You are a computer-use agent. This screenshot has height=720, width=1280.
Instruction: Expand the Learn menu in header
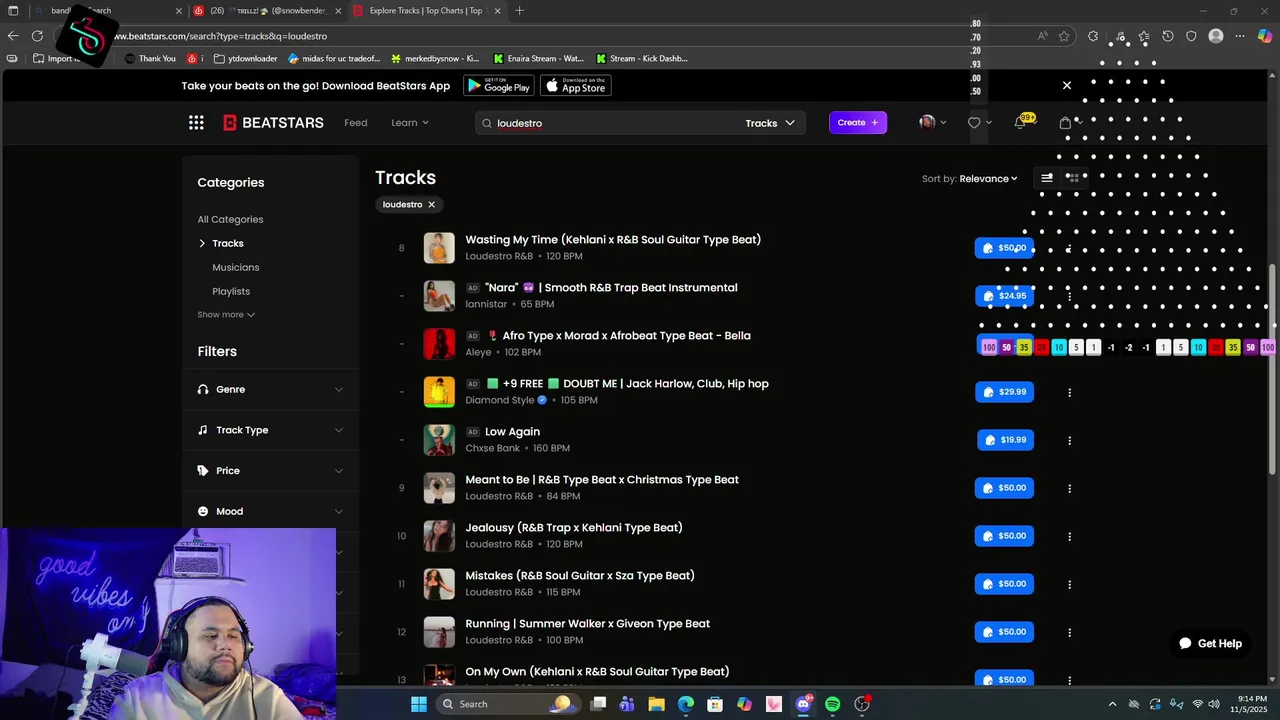(410, 123)
